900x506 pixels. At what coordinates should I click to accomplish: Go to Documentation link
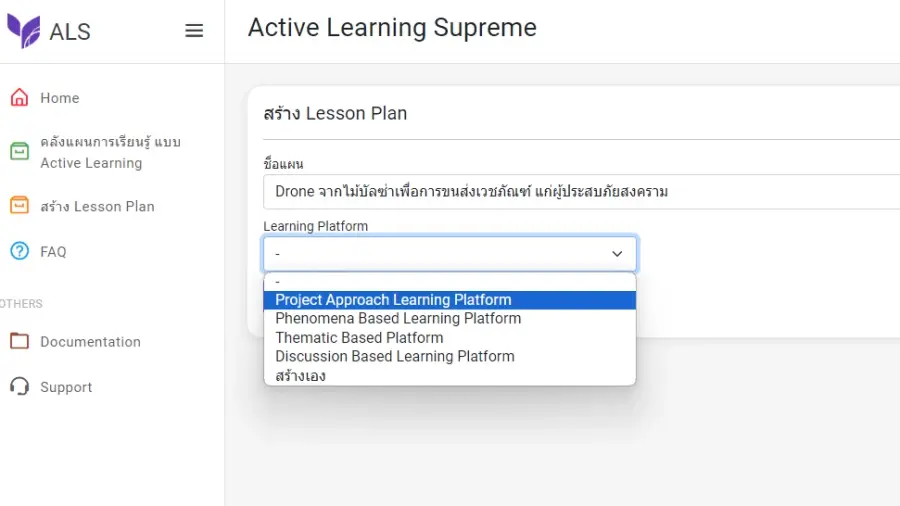point(90,342)
